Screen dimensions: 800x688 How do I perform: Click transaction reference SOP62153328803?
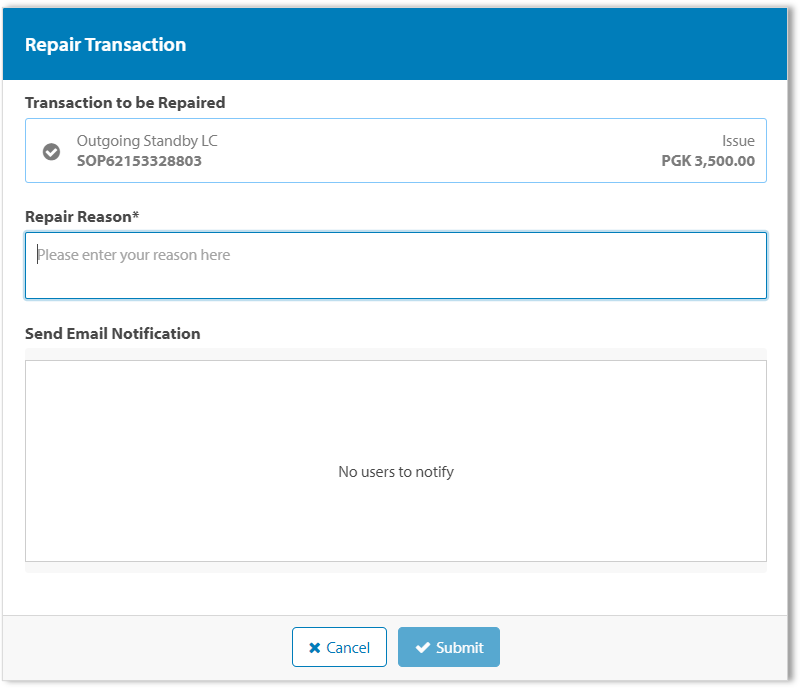(x=139, y=161)
